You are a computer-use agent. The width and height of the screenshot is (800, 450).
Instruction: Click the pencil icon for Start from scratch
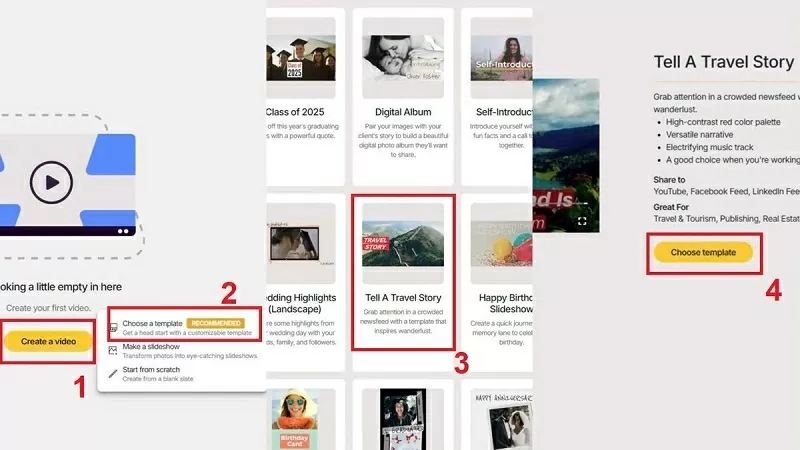click(x=113, y=373)
